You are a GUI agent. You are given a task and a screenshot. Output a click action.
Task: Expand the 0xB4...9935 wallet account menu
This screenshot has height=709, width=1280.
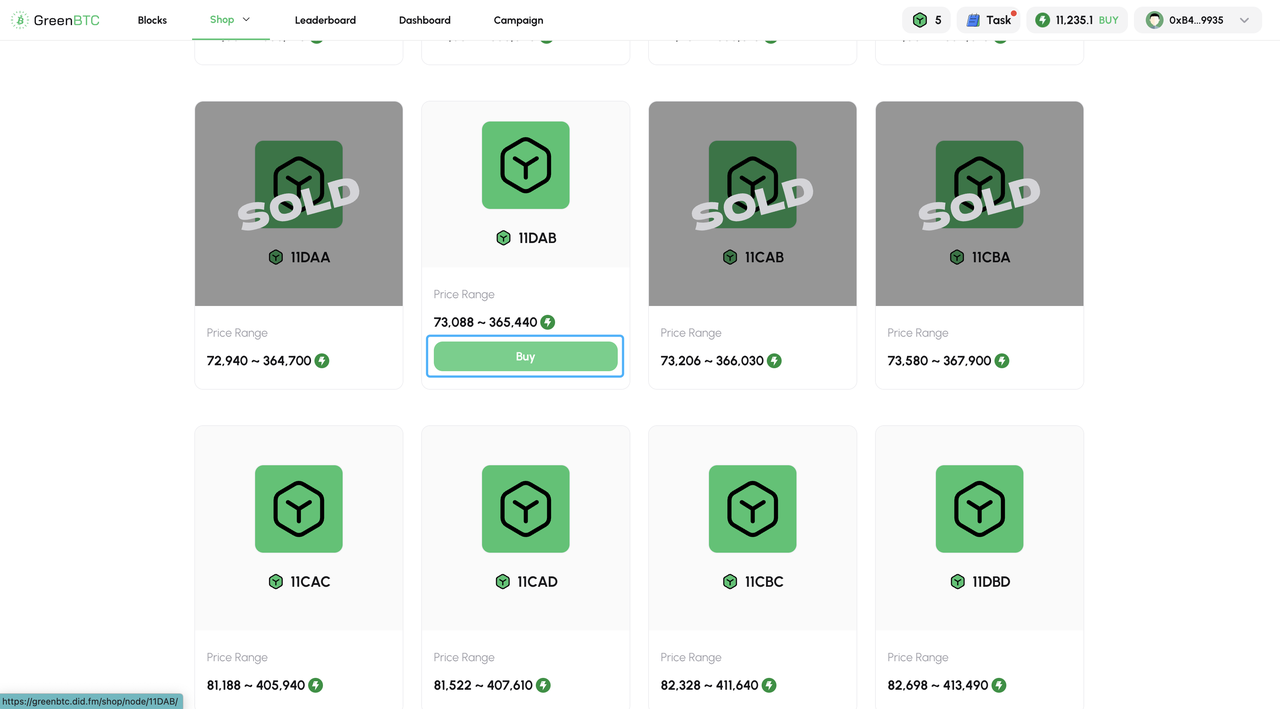1243,20
